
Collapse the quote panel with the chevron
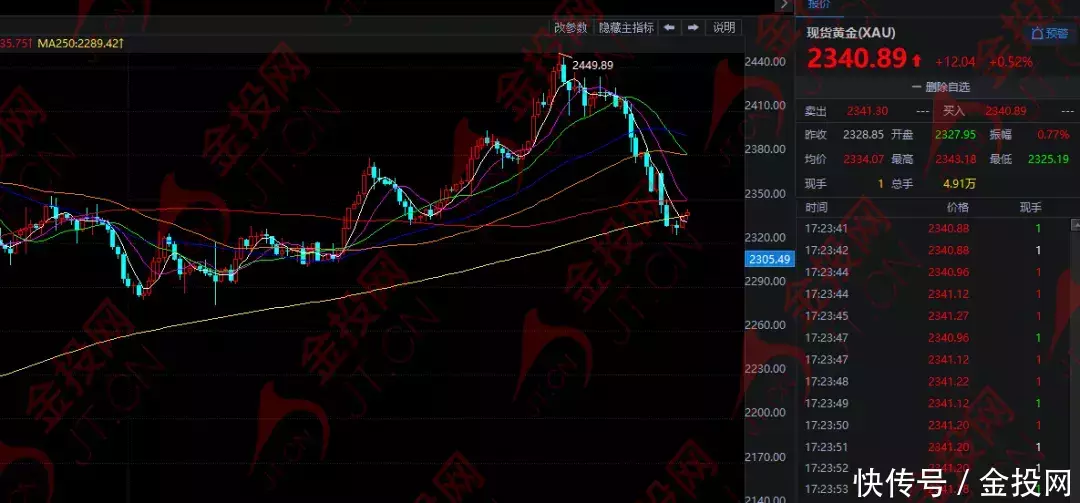click(783, 5)
